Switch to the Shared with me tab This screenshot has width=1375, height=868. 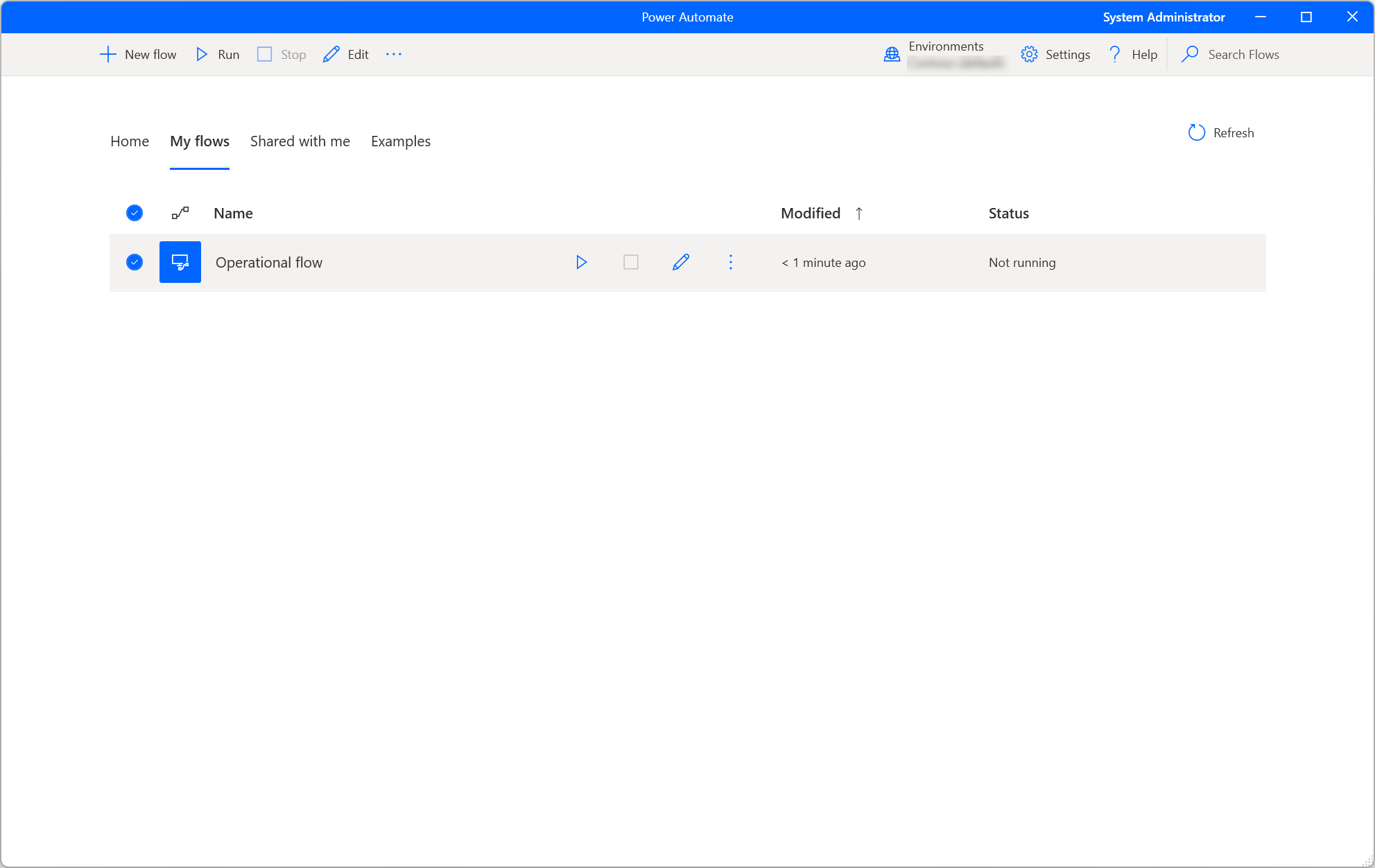300,141
